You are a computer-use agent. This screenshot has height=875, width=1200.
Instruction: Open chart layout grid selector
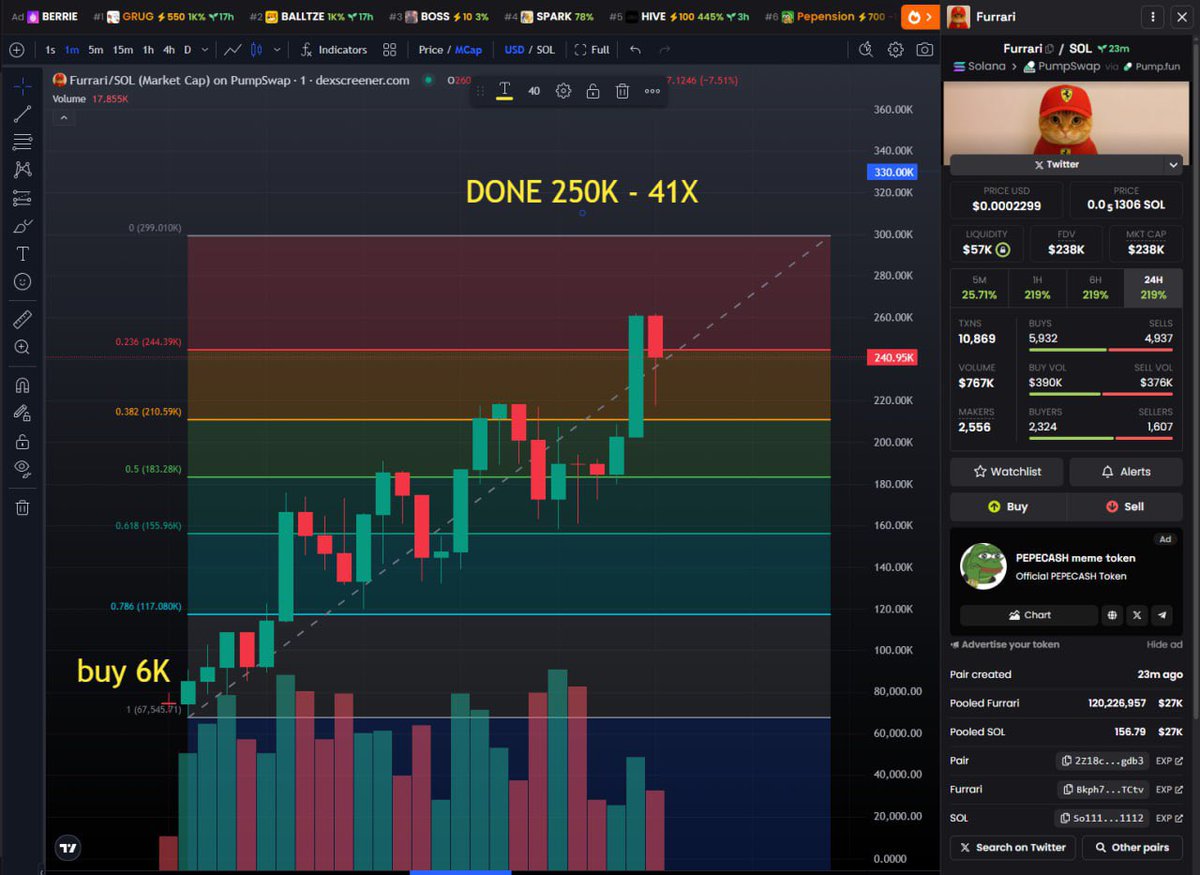pyautogui.click(x=389, y=49)
